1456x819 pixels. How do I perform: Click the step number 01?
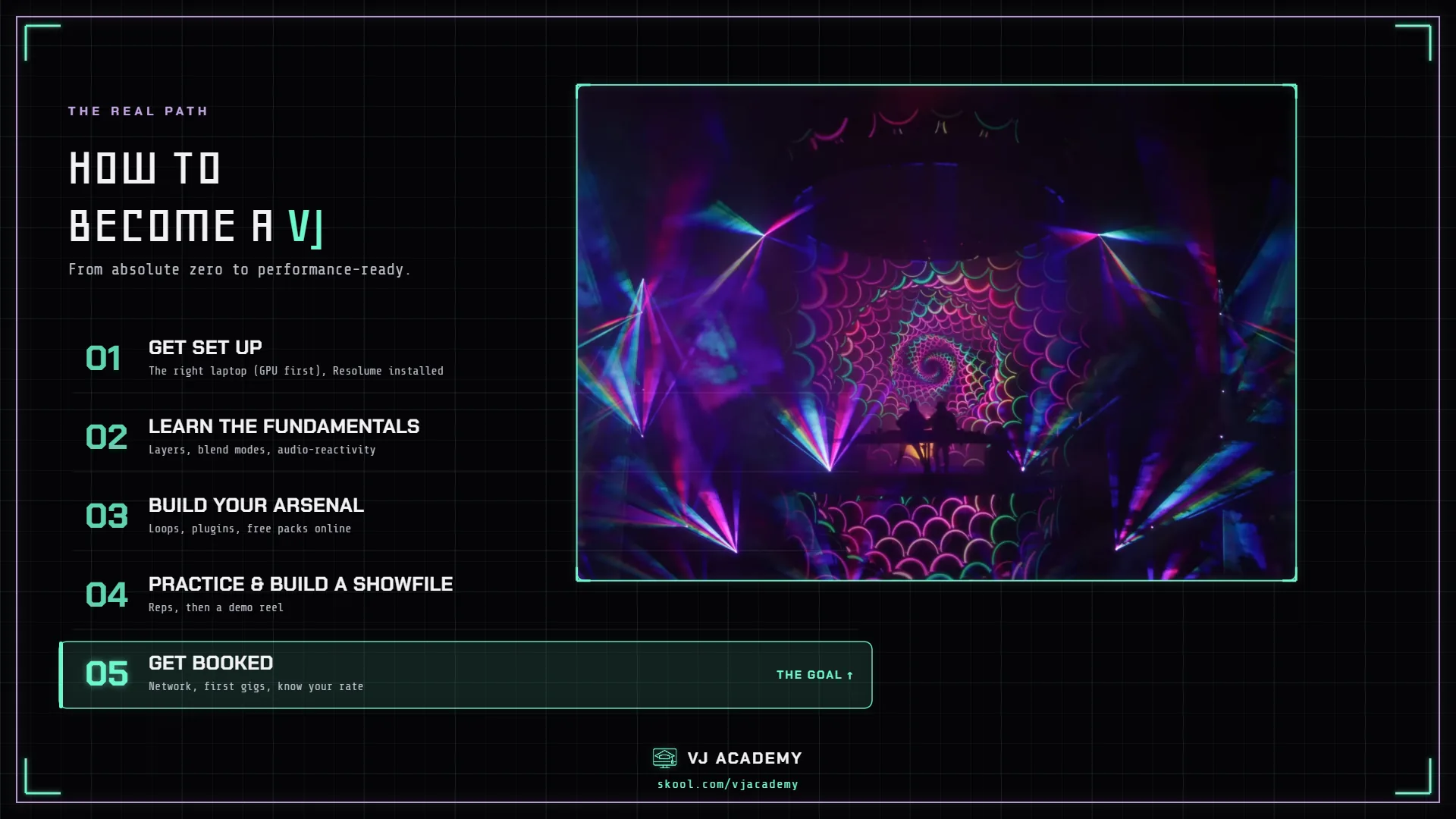[x=104, y=359]
